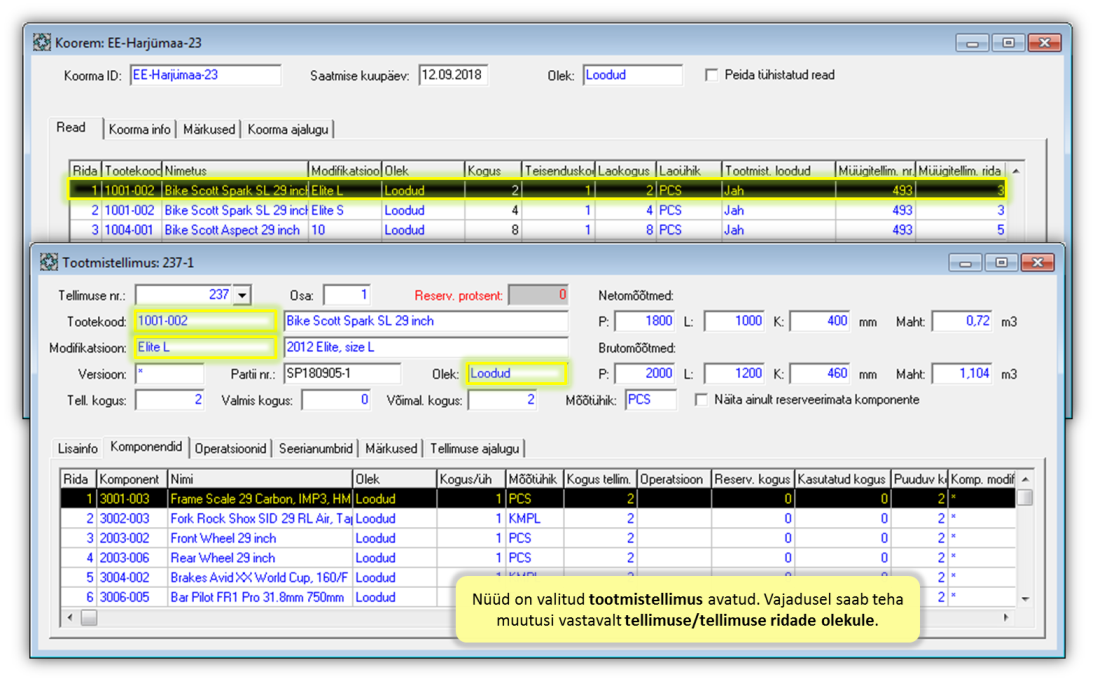Click the Netomõõtmed P field with 1800

(x=645, y=321)
